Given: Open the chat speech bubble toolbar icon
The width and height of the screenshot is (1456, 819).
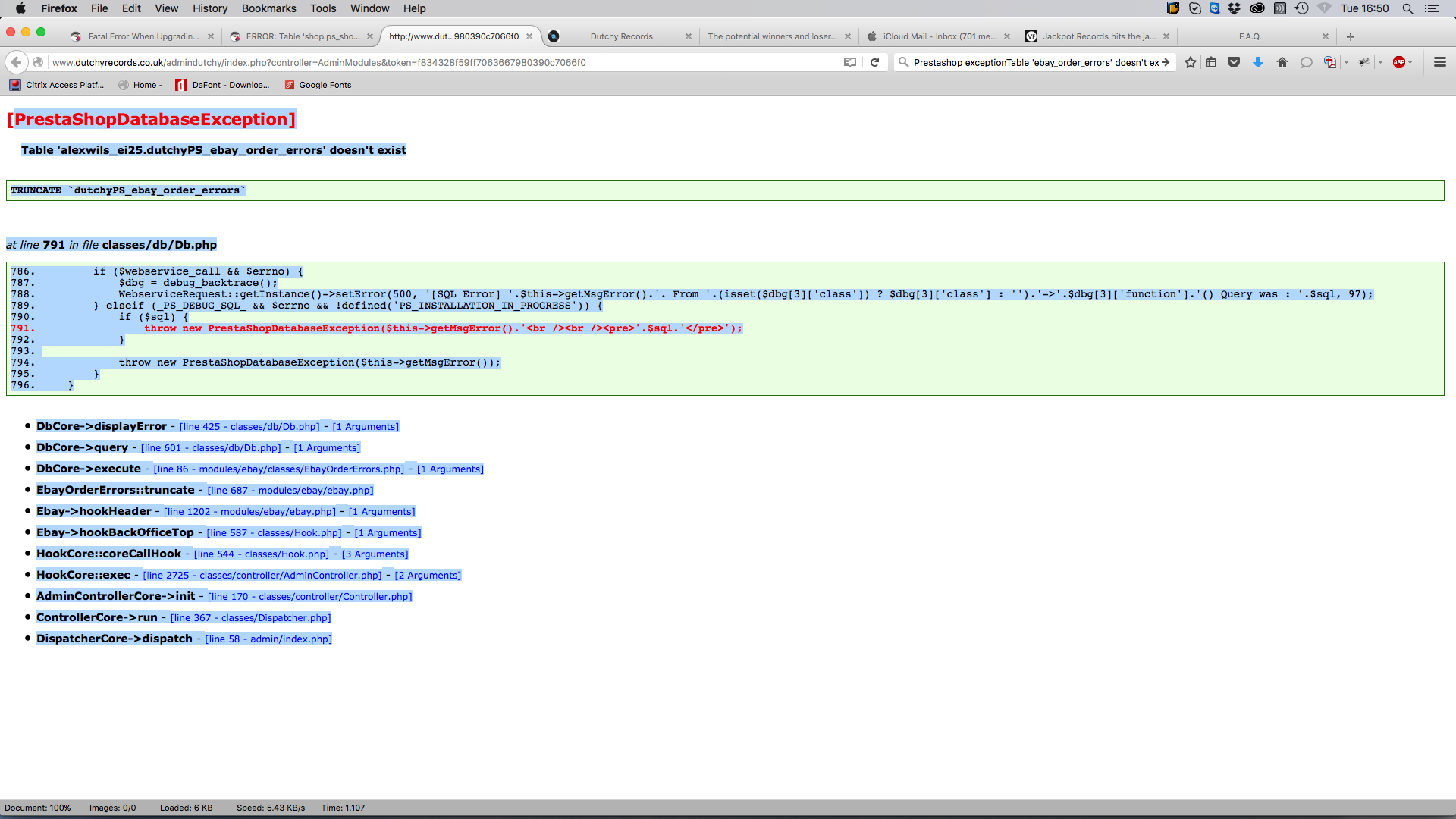Looking at the screenshot, I should (x=1306, y=62).
